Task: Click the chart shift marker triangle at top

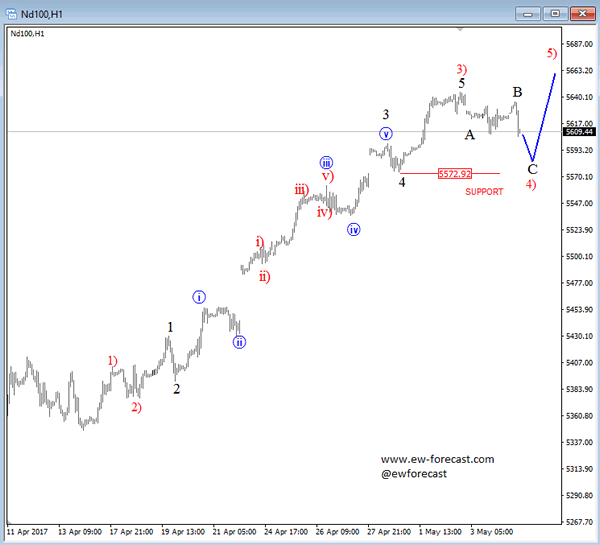Action: point(460,29)
